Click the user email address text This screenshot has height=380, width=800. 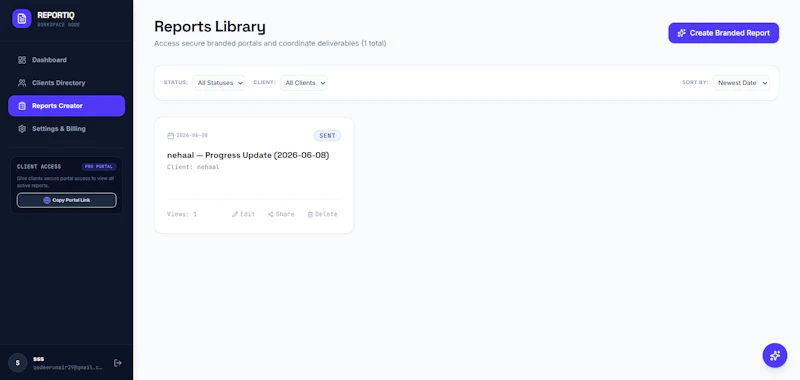pyautogui.click(x=67, y=367)
